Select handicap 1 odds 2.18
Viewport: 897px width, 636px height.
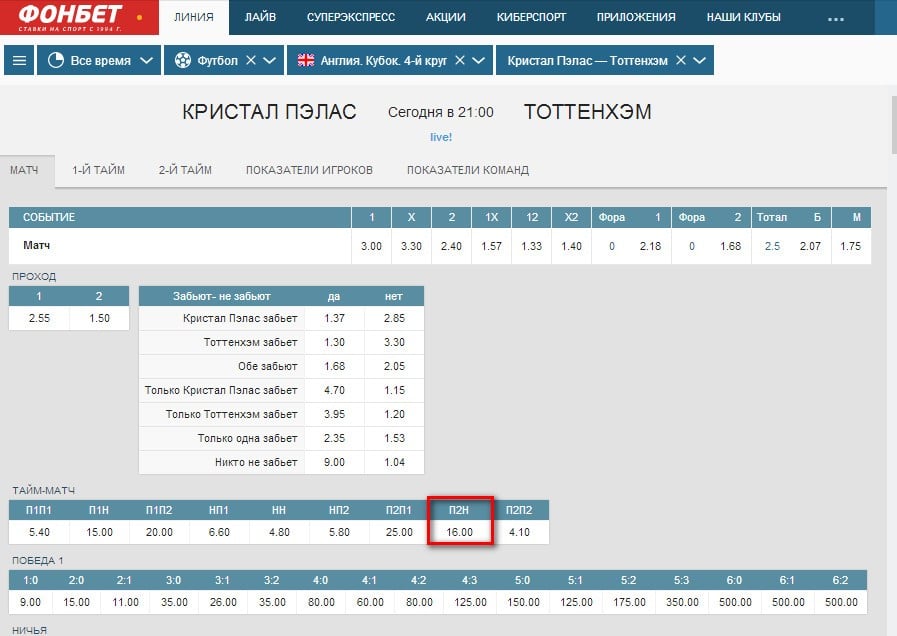650,246
